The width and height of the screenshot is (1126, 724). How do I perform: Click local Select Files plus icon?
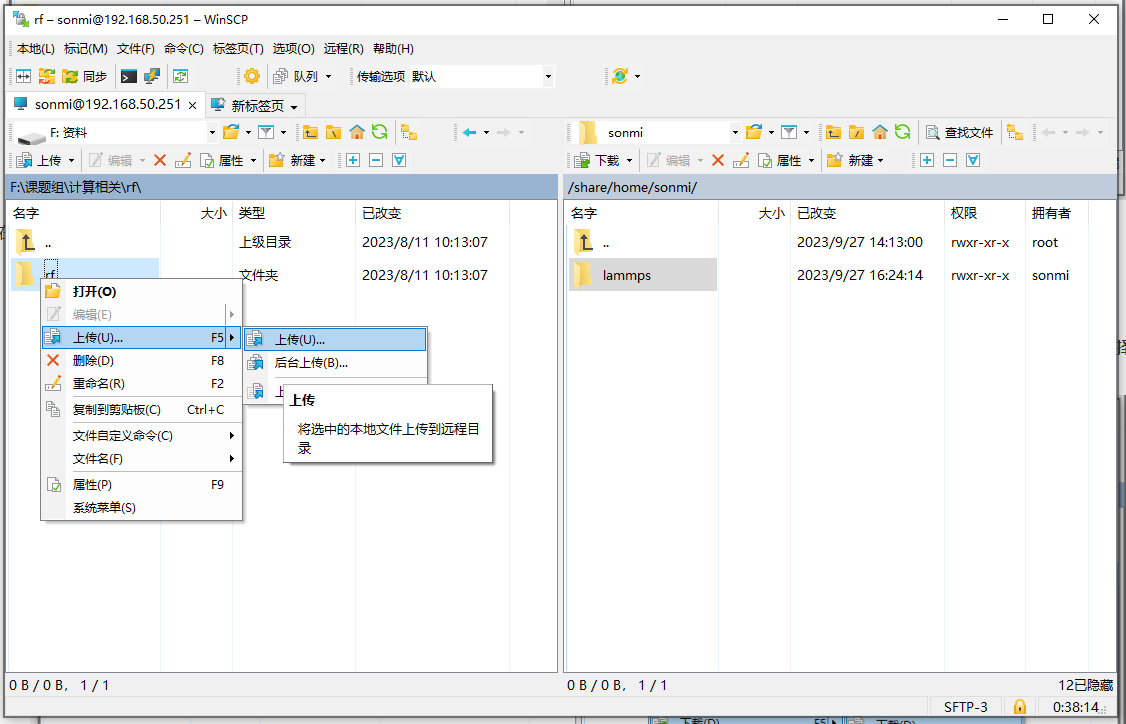[353, 160]
